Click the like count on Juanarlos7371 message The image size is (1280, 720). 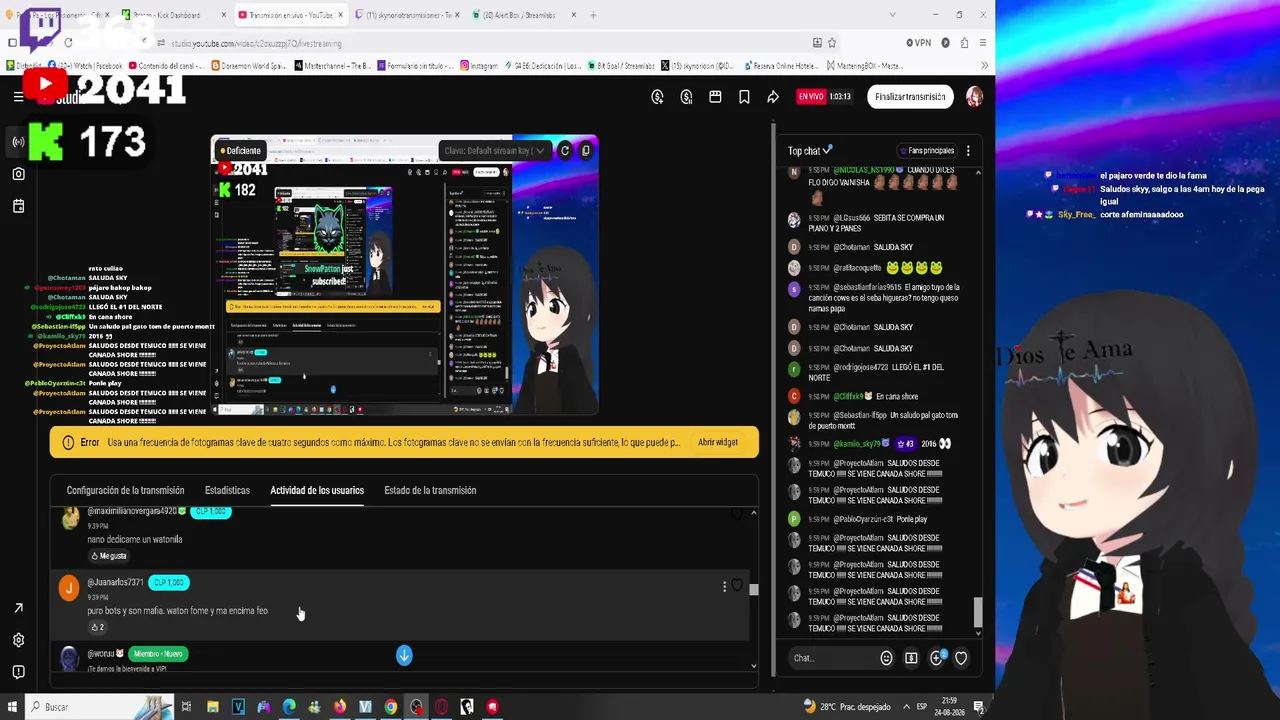click(x=97, y=627)
